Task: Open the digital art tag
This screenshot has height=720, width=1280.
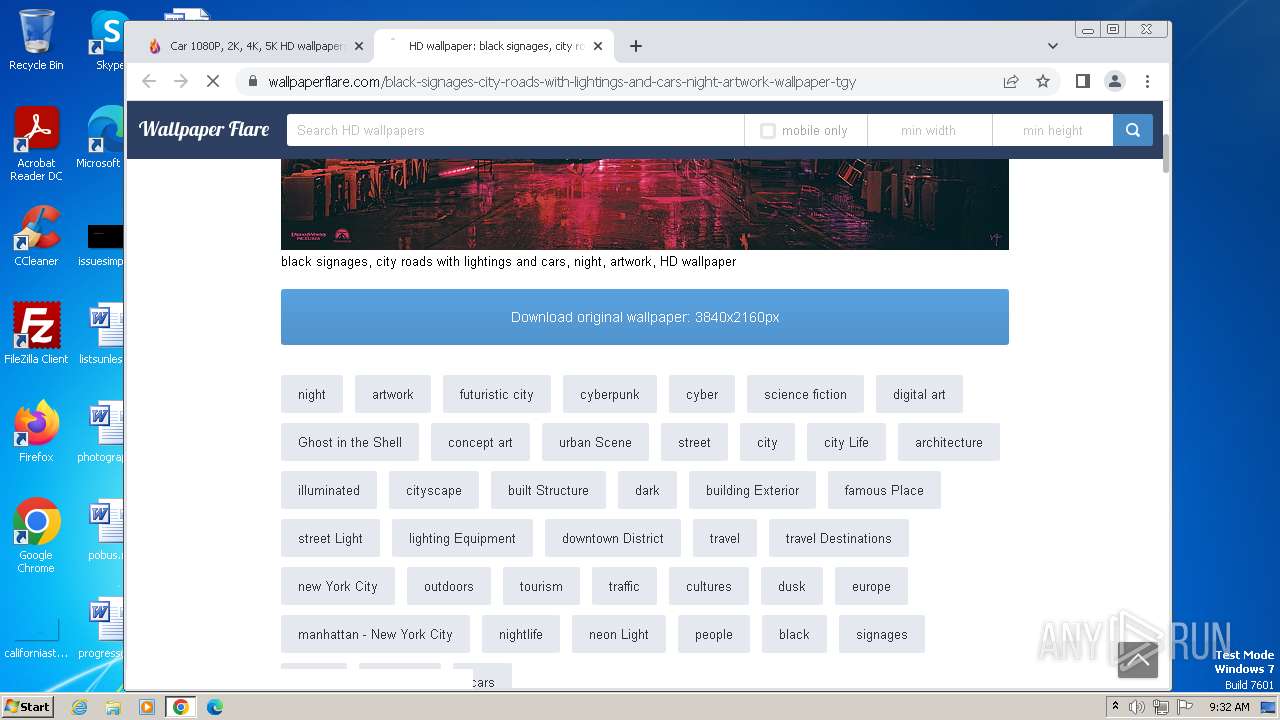Action: pyautogui.click(x=919, y=394)
